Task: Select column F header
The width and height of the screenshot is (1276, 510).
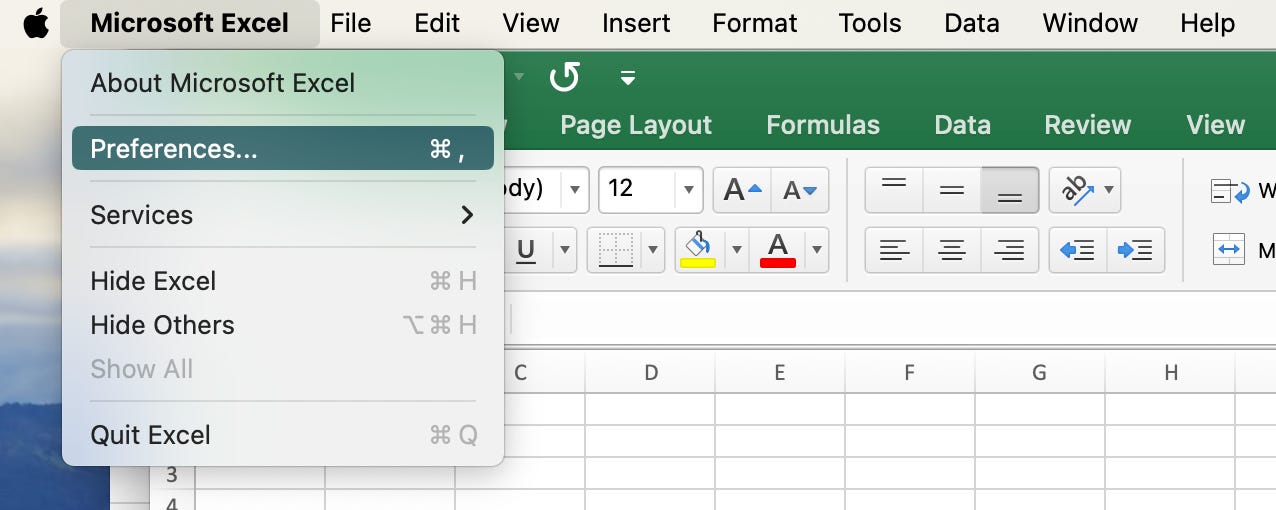Action: point(910,373)
